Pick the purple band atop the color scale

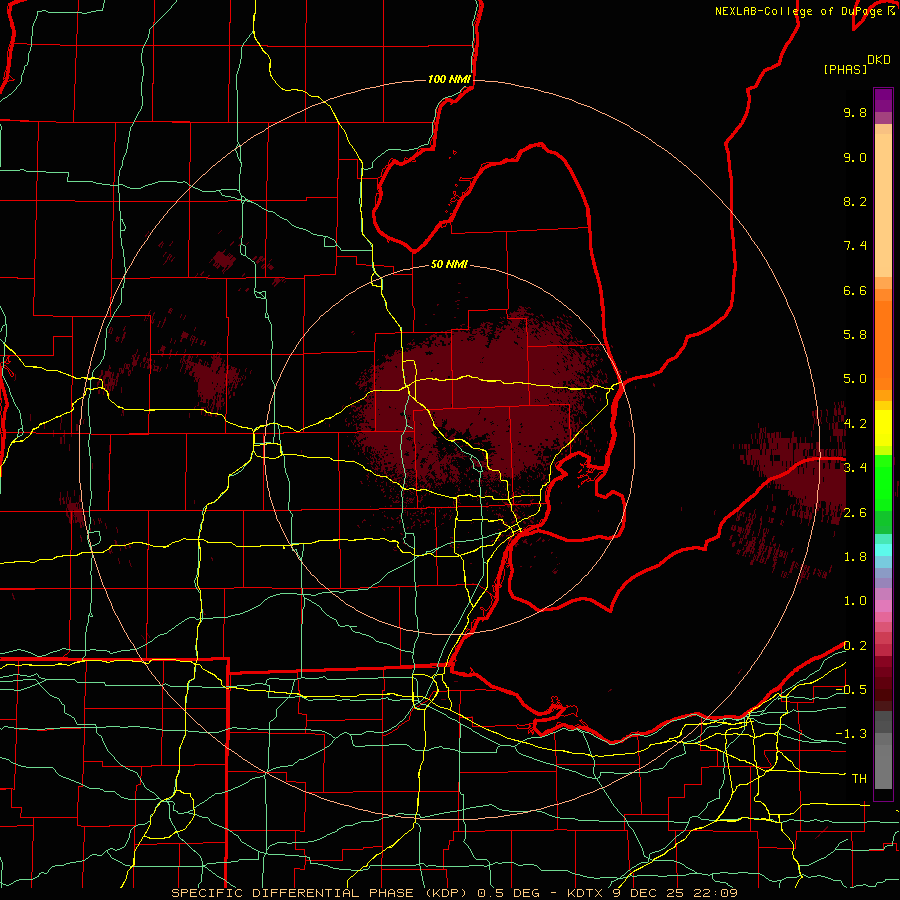tap(883, 100)
